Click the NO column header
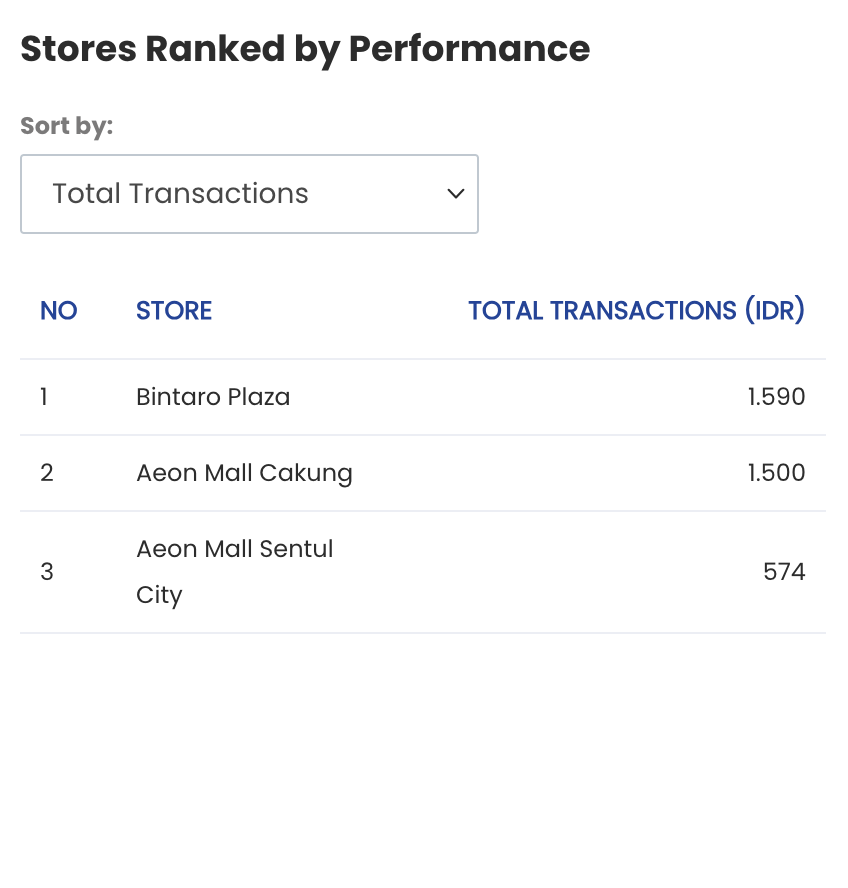The width and height of the screenshot is (848, 888). pyautogui.click(x=58, y=311)
